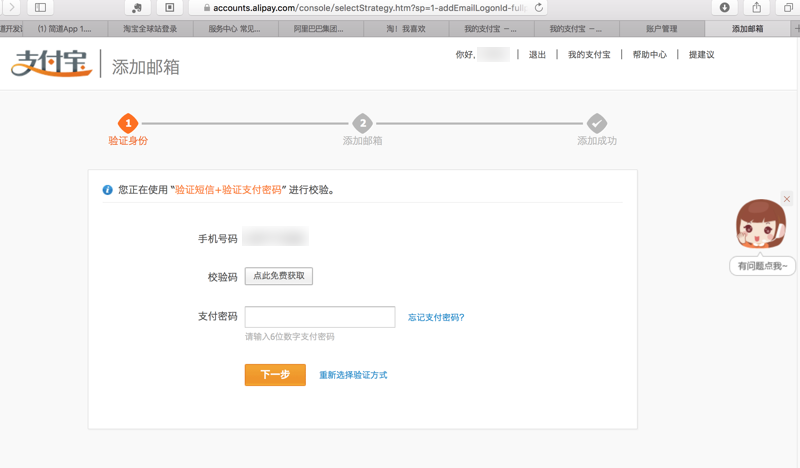Switch to the 服务中心 常见 tab
800x468 pixels.
(x=235, y=29)
